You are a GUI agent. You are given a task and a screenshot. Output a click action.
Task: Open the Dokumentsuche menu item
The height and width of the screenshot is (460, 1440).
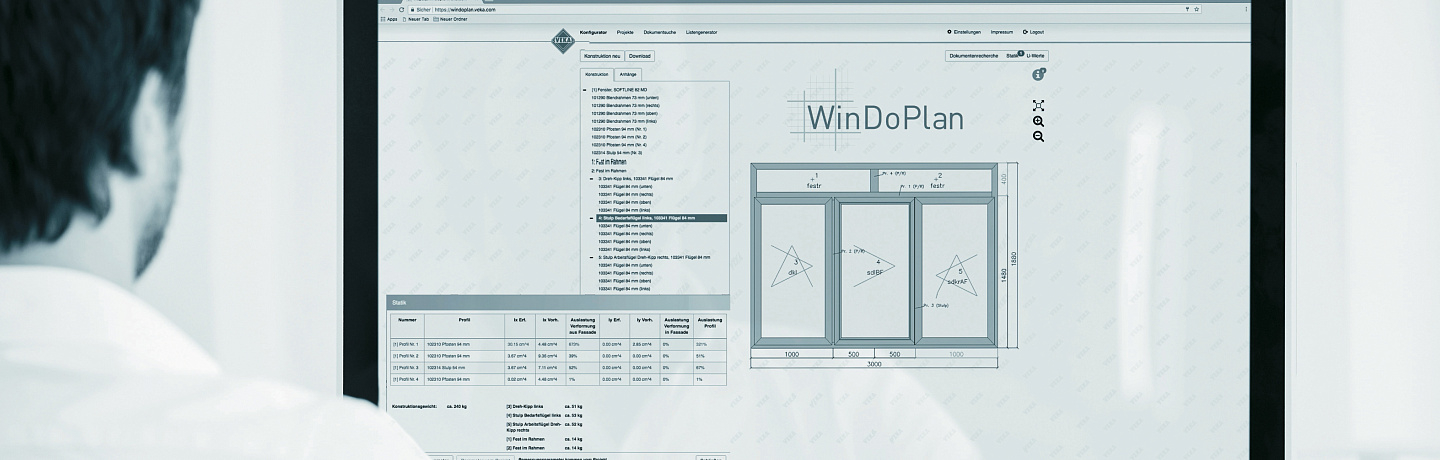(660, 32)
